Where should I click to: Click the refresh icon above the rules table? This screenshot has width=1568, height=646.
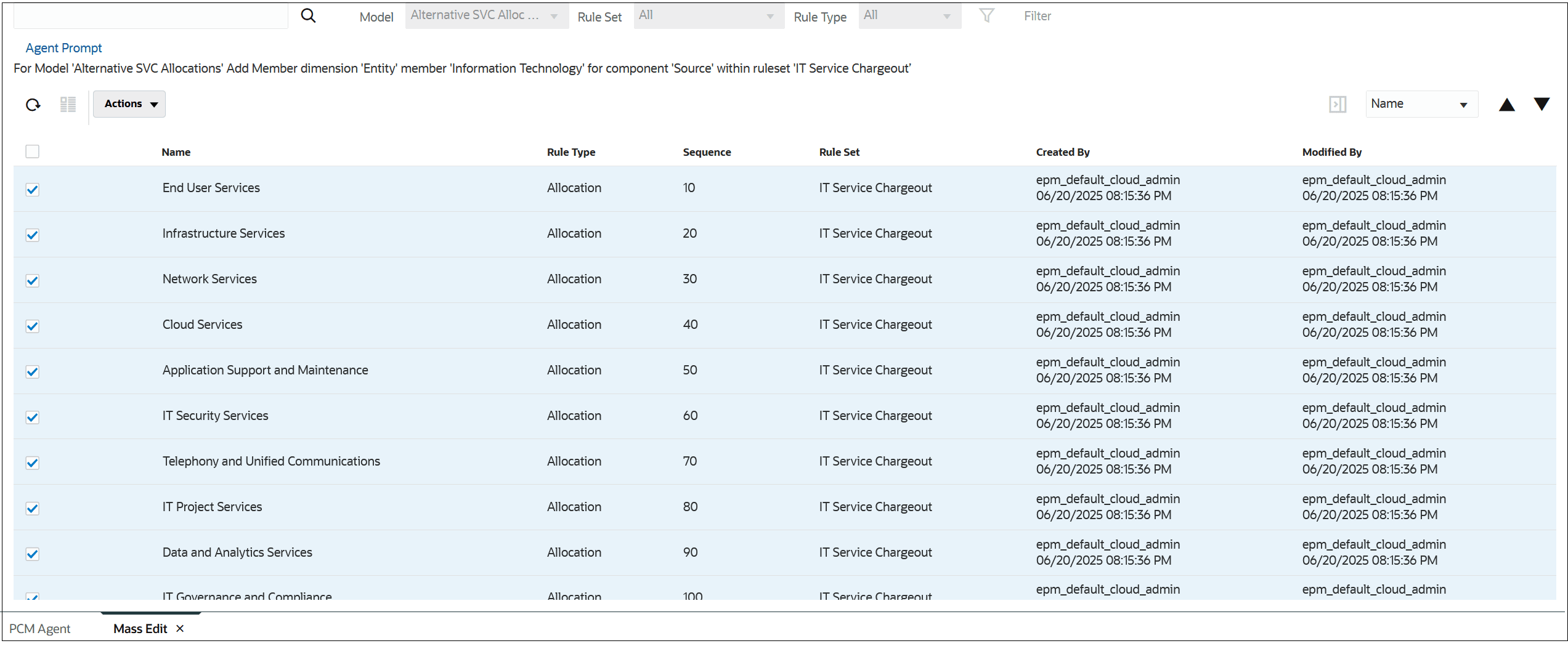pos(32,104)
